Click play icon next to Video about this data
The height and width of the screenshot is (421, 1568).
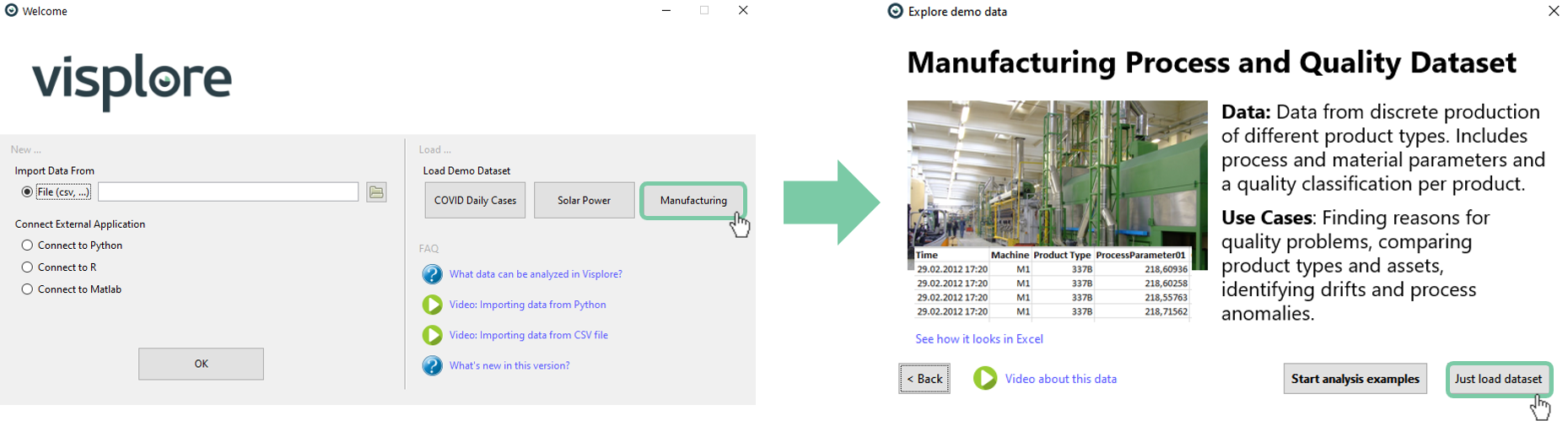(984, 379)
